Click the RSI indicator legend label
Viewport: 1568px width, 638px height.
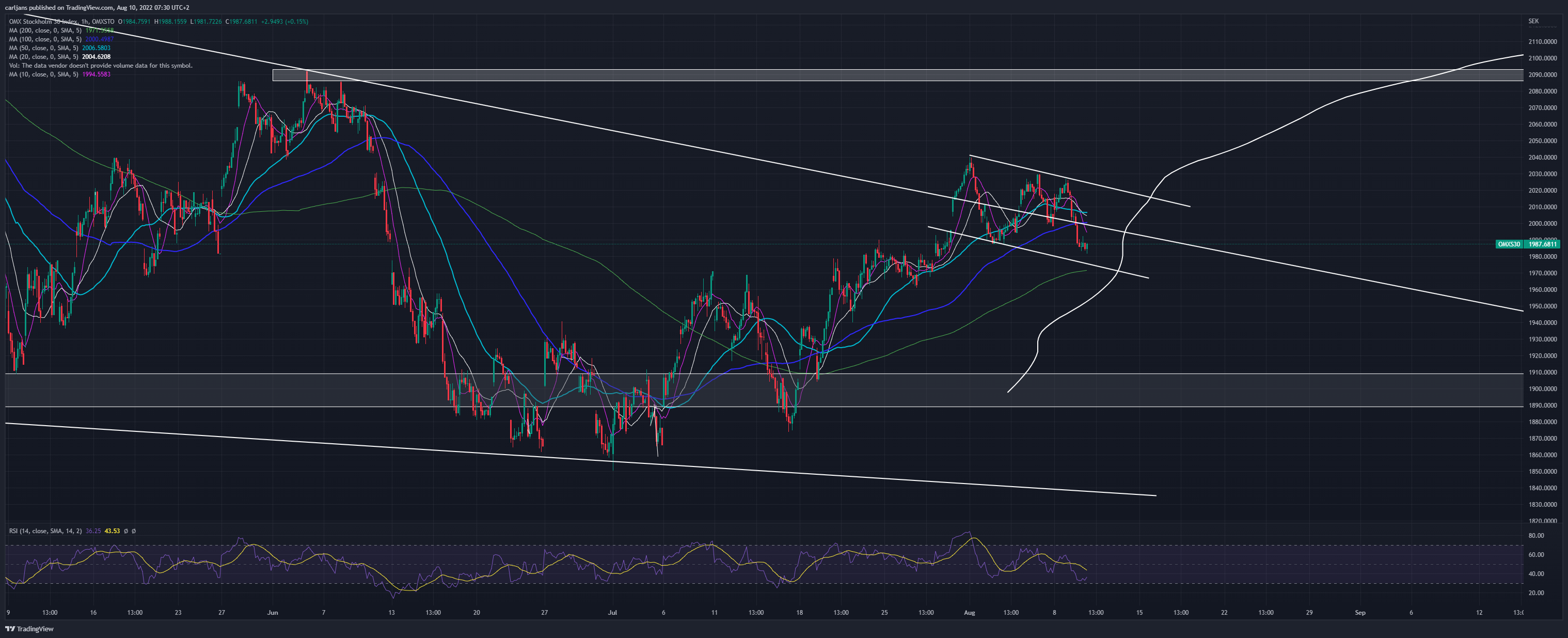[45, 531]
